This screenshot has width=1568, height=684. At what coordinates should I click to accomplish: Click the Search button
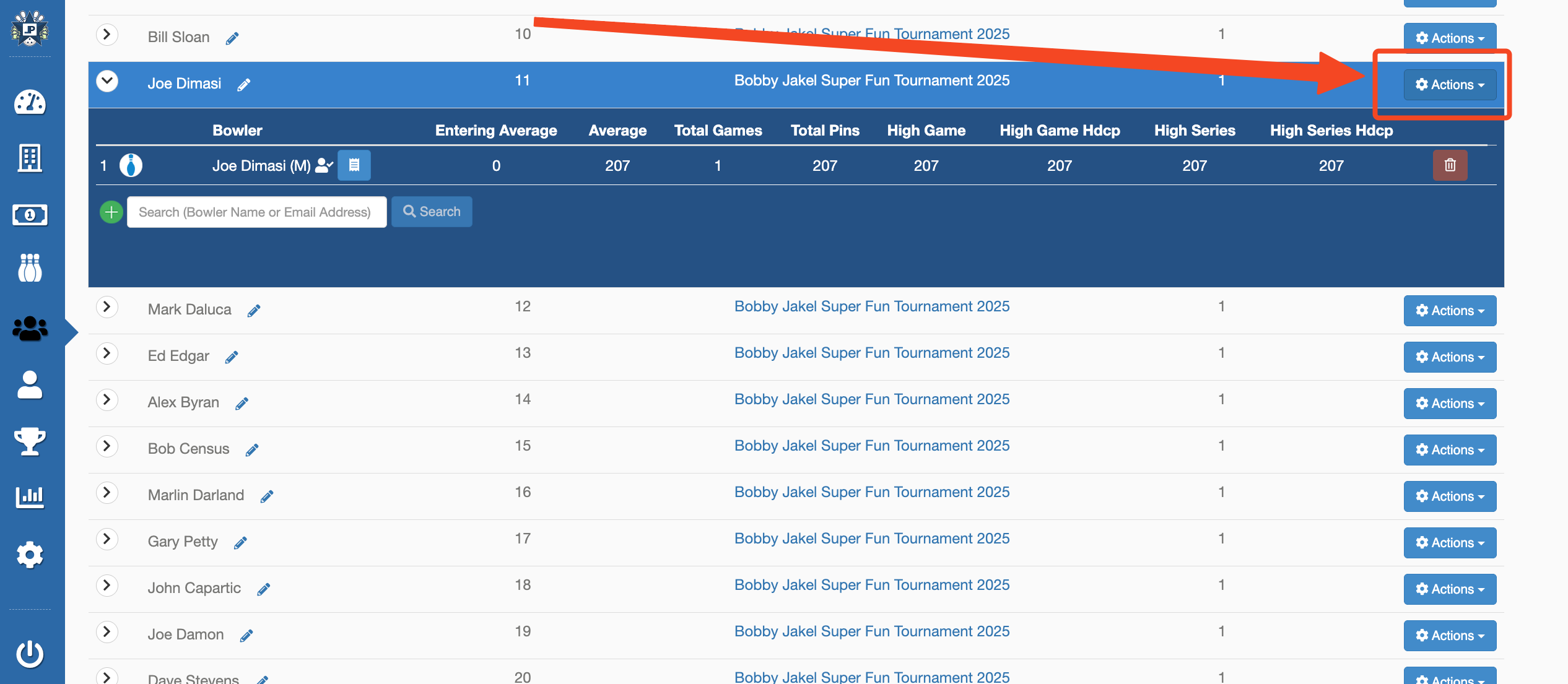(432, 212)
